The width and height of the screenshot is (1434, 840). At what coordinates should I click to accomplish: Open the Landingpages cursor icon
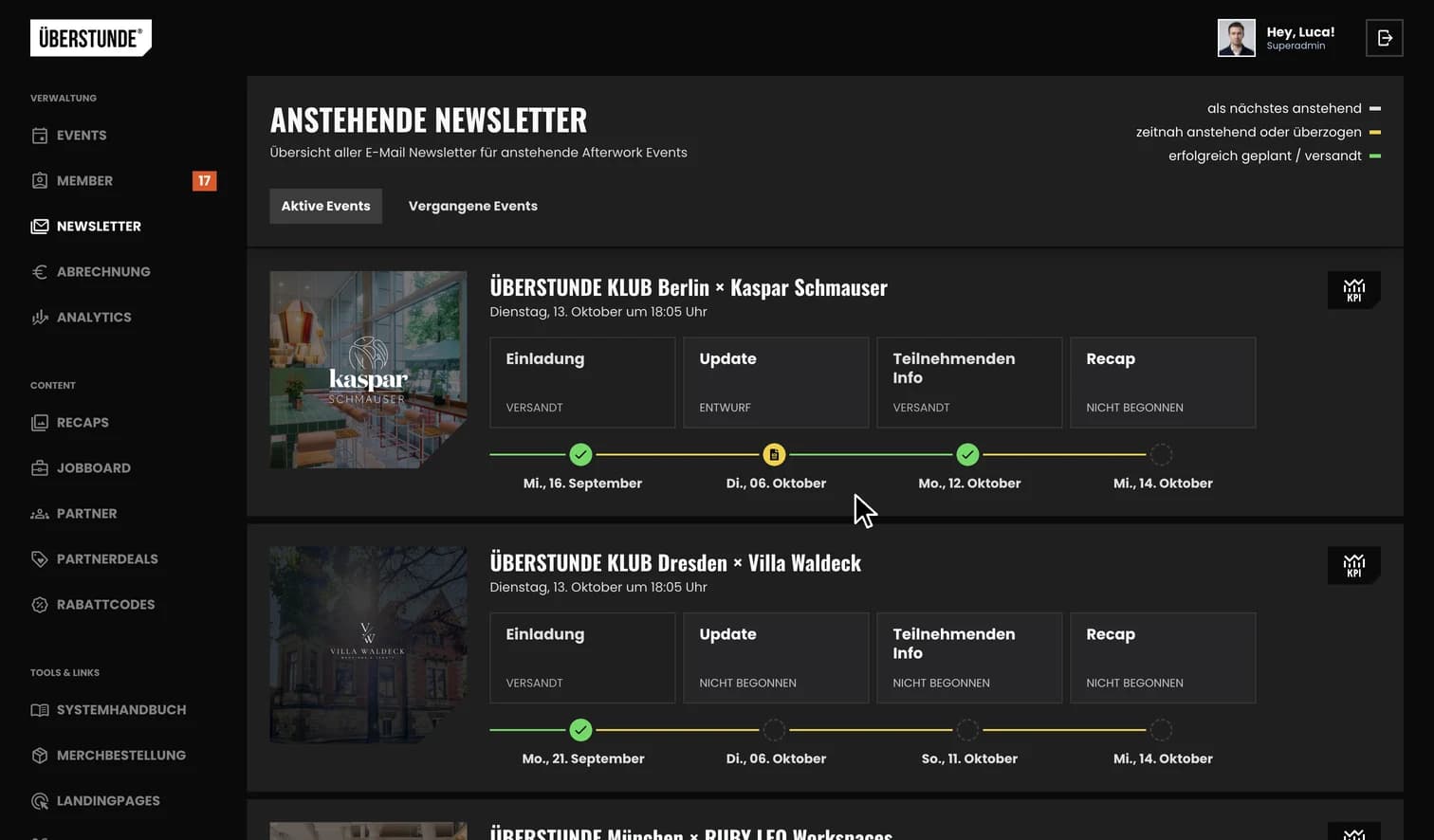tap(40, 801)
